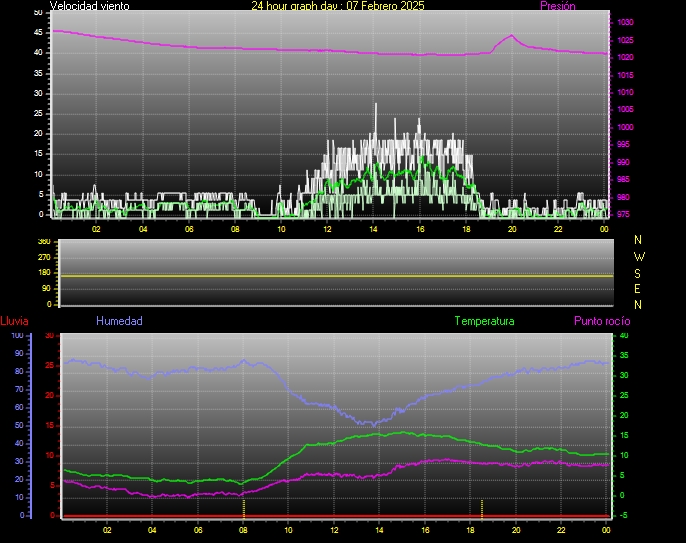
Task: Select the green 'Temperatura' legend label
Action: (x=484, y=321)
